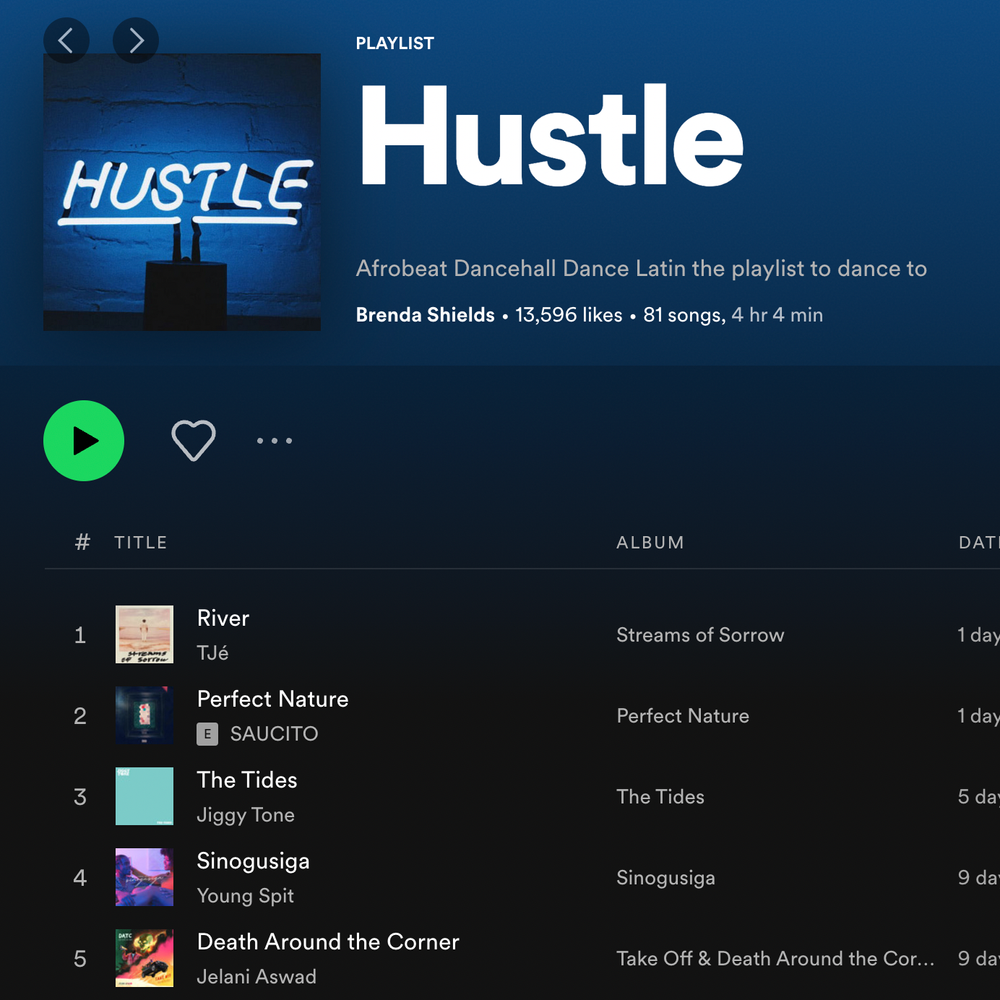
Task: Click the Hustle playlist title heading
Action: (x=552, y=136)
